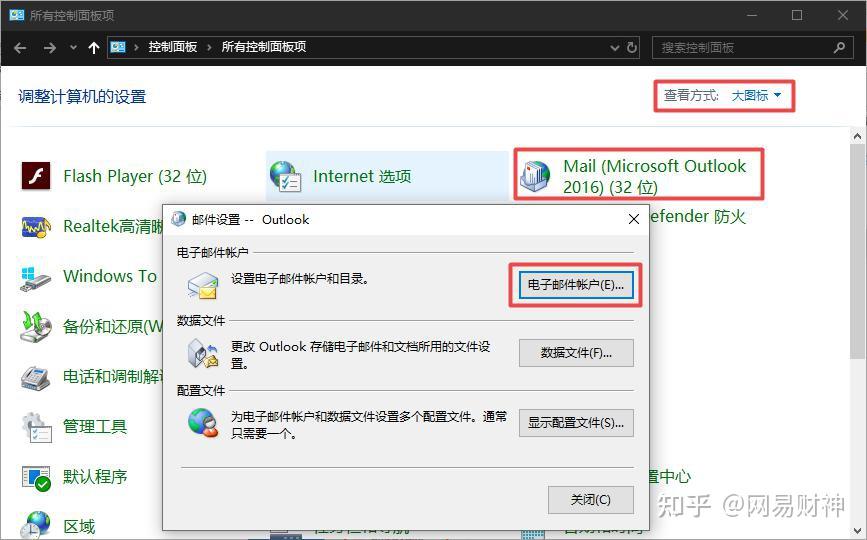The width and height of the screenshot is (867, 540).
Task: Refresh the control panel address bar
Action: pos(631,48)
